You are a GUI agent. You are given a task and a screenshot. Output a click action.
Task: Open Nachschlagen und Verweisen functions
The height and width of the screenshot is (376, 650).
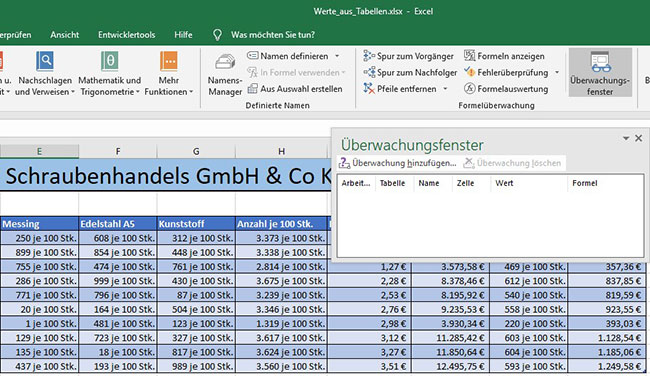(x=45, y=73)
